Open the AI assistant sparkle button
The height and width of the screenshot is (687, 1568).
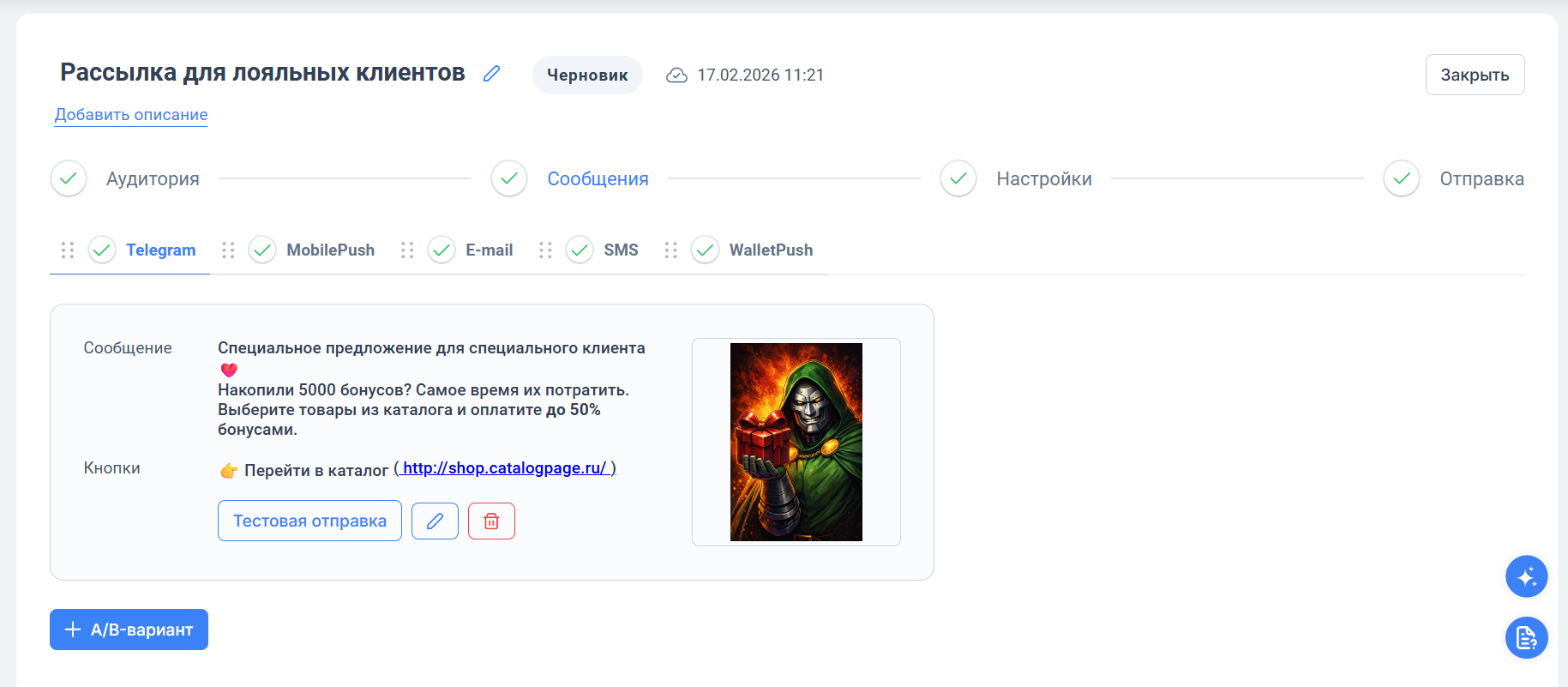point(1526,576)
